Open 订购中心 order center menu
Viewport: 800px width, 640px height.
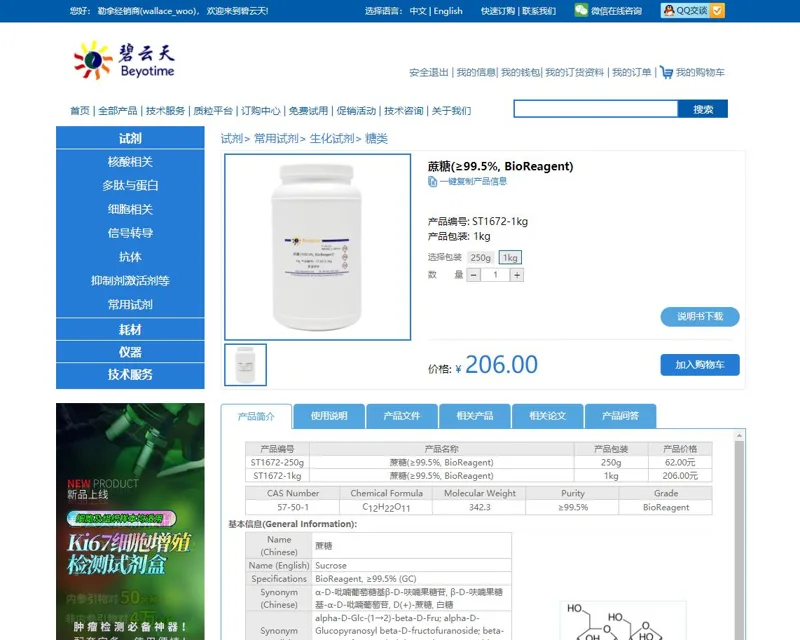click(261, 111)
